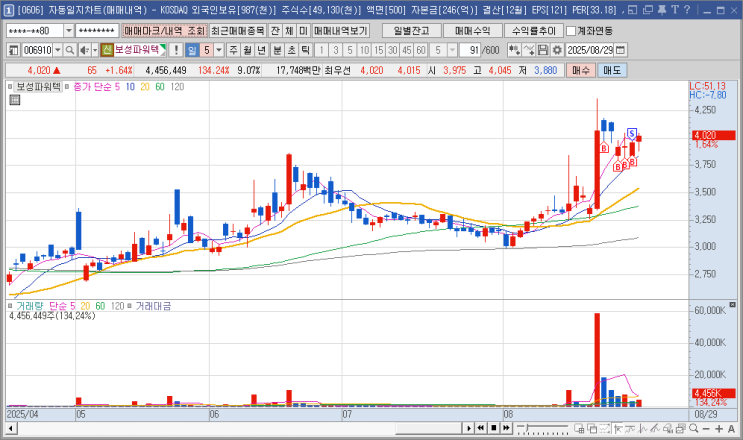
Task: Click the 수익률추이 button
Action: click(x=534, y=31)
